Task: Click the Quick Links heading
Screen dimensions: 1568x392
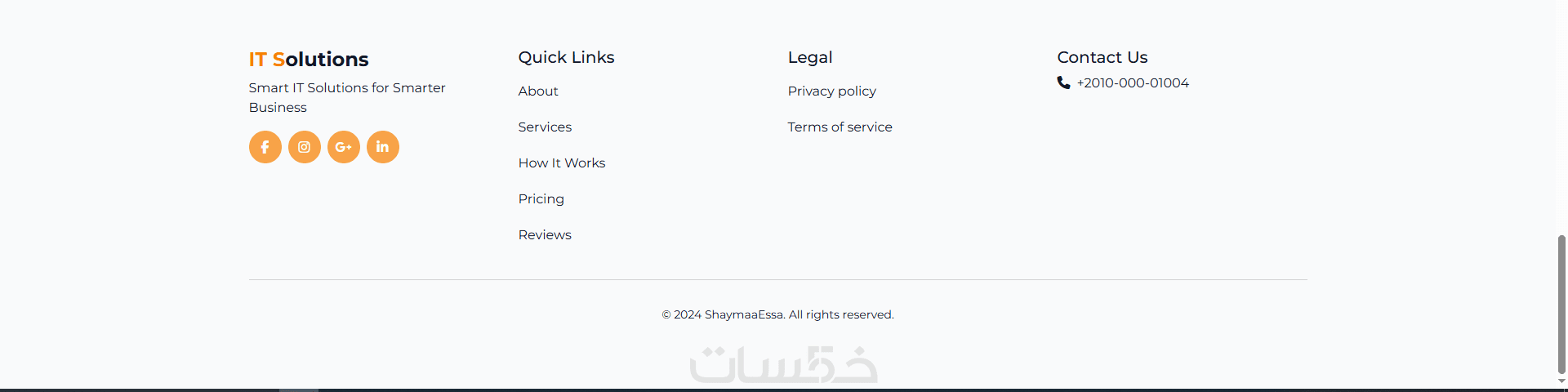Action: (566, 57)
